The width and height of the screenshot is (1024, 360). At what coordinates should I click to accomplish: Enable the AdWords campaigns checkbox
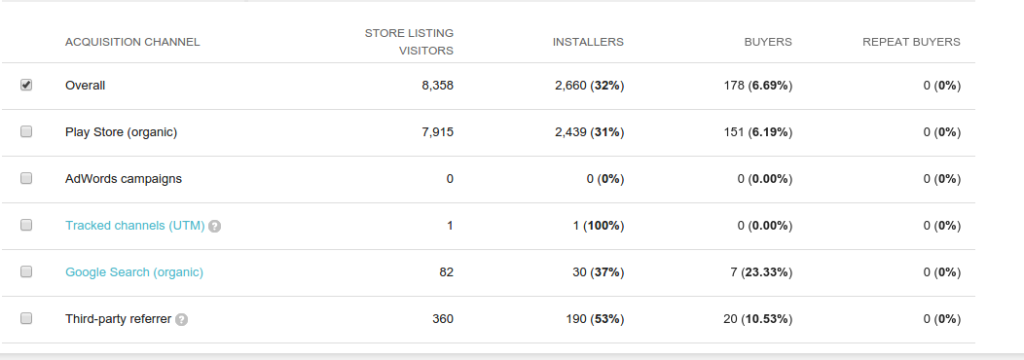(26, 178)
